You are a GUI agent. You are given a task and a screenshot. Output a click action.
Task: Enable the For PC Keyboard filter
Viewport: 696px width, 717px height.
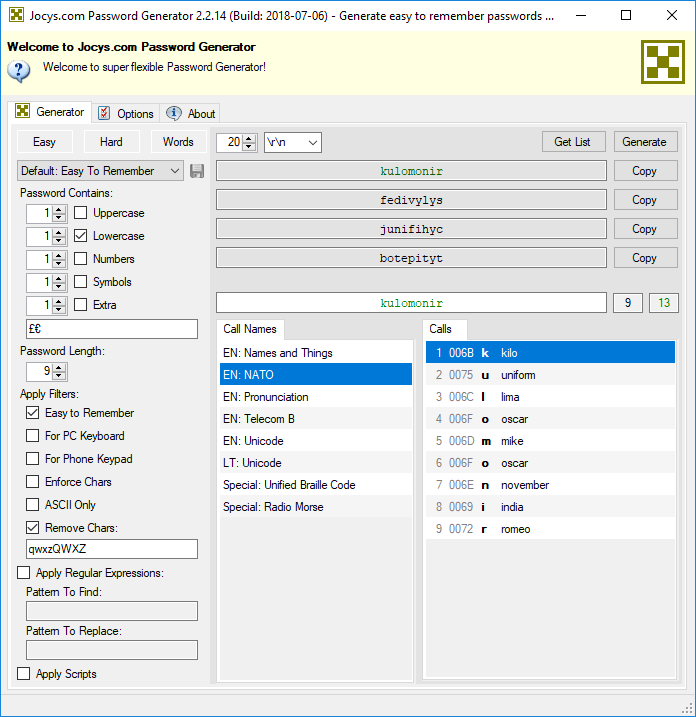point(32,435)
